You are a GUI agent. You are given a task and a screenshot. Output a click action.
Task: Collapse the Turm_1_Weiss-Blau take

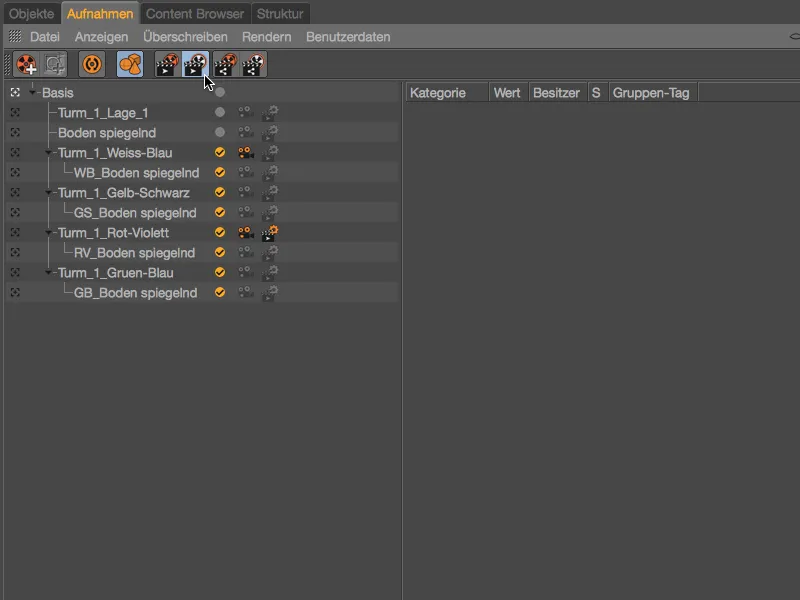tap(48, 153)
